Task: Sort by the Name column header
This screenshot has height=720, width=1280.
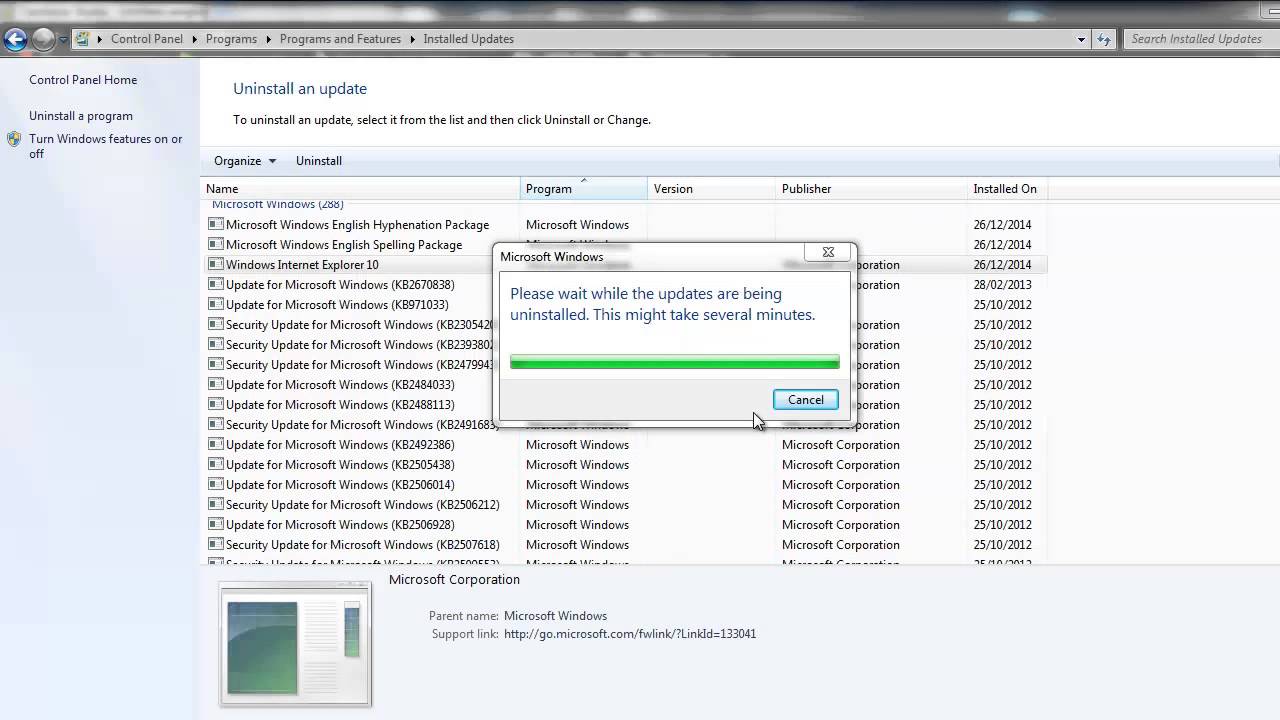Action: click(x=360, y=189)
